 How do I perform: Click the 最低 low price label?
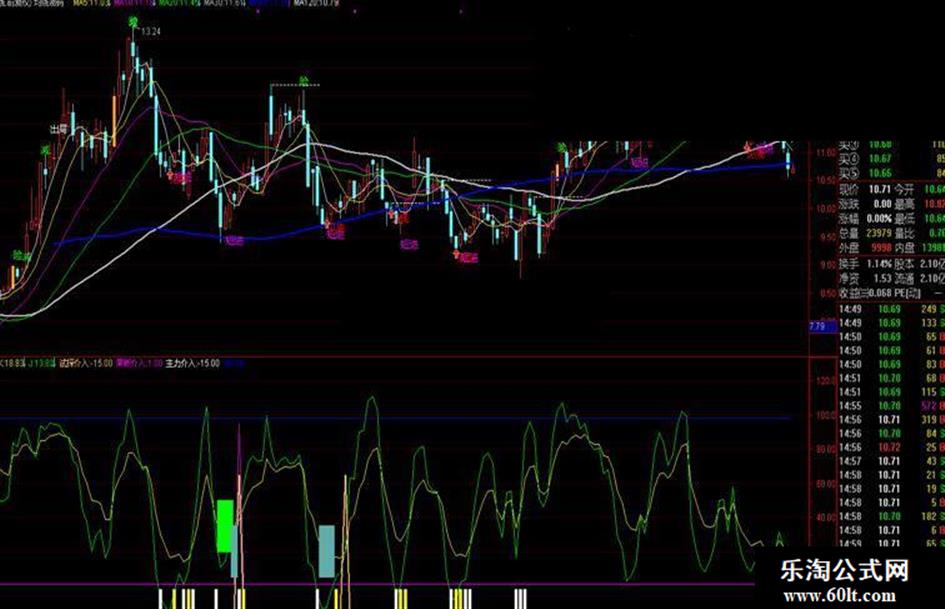pyautogui.click(x=904, y=218)
